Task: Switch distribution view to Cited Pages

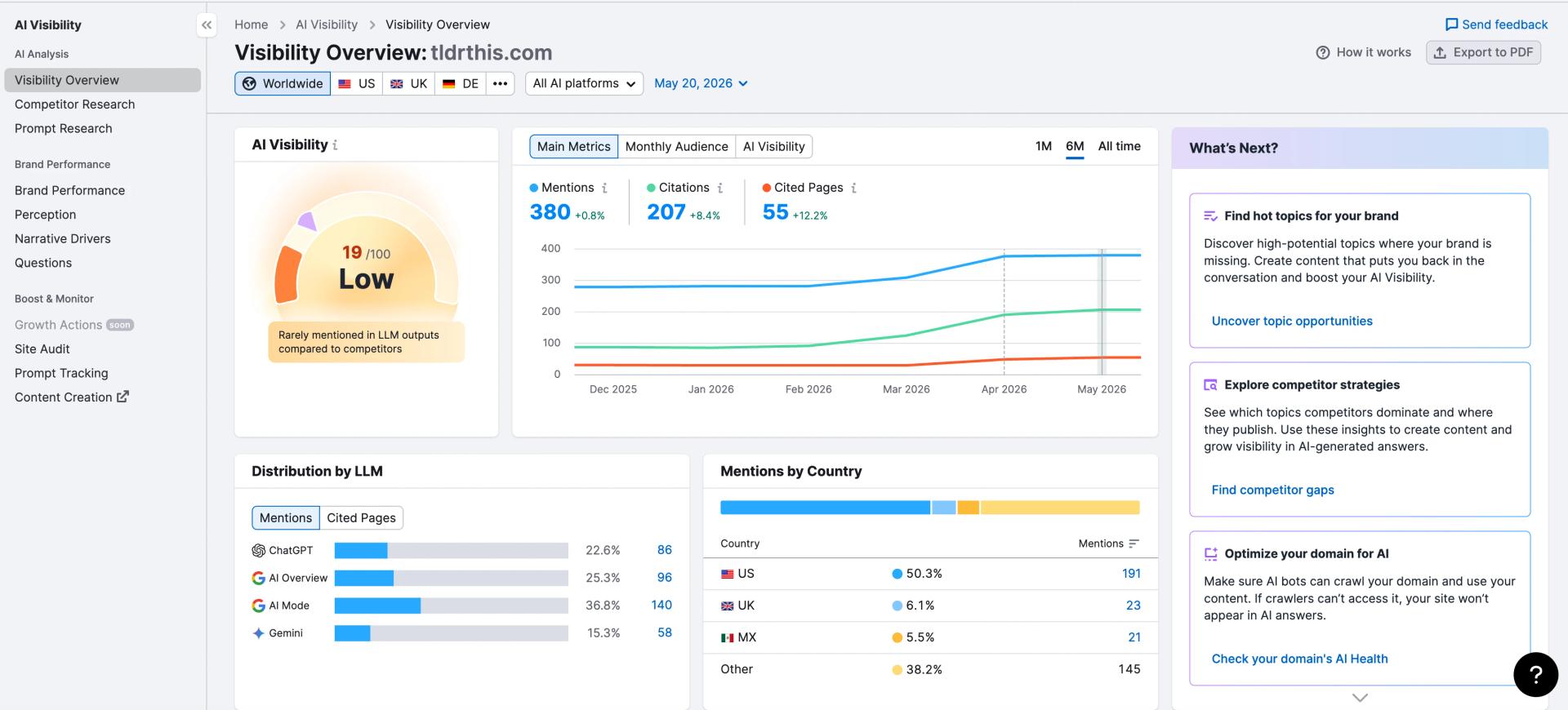Action: [x=362, y=518]
